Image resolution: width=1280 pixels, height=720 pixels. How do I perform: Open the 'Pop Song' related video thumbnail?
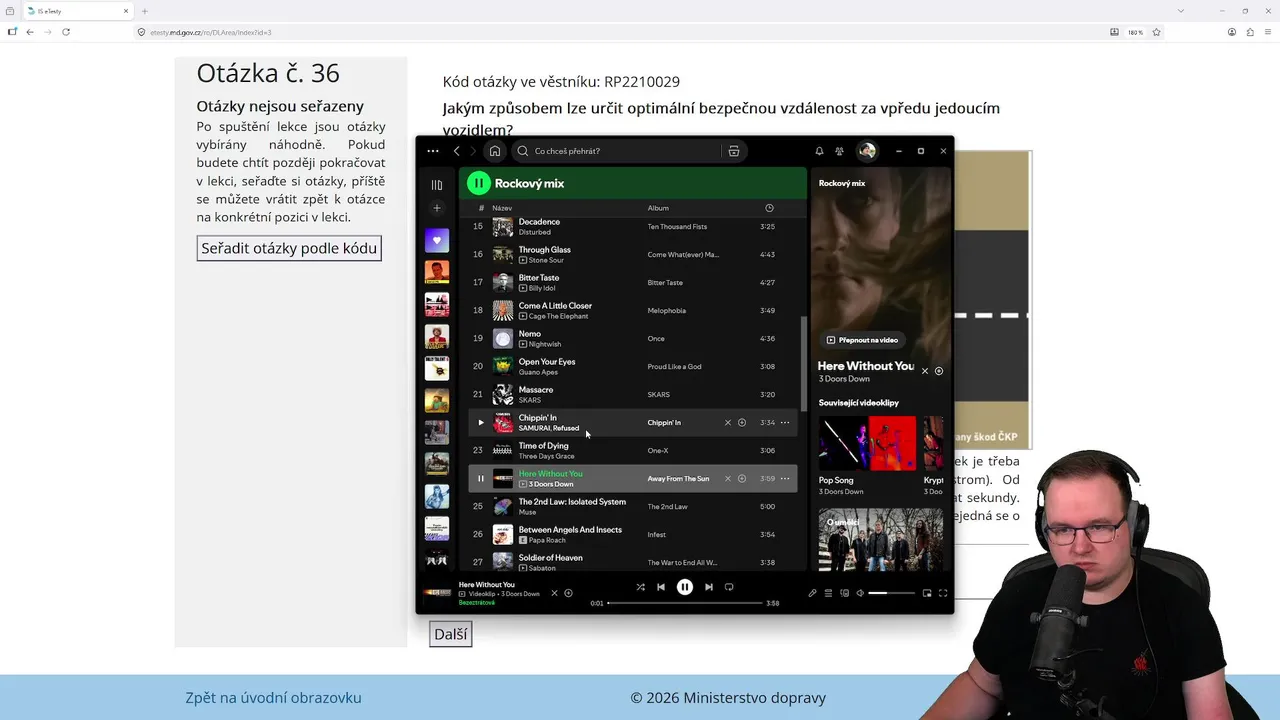point(867,443)
